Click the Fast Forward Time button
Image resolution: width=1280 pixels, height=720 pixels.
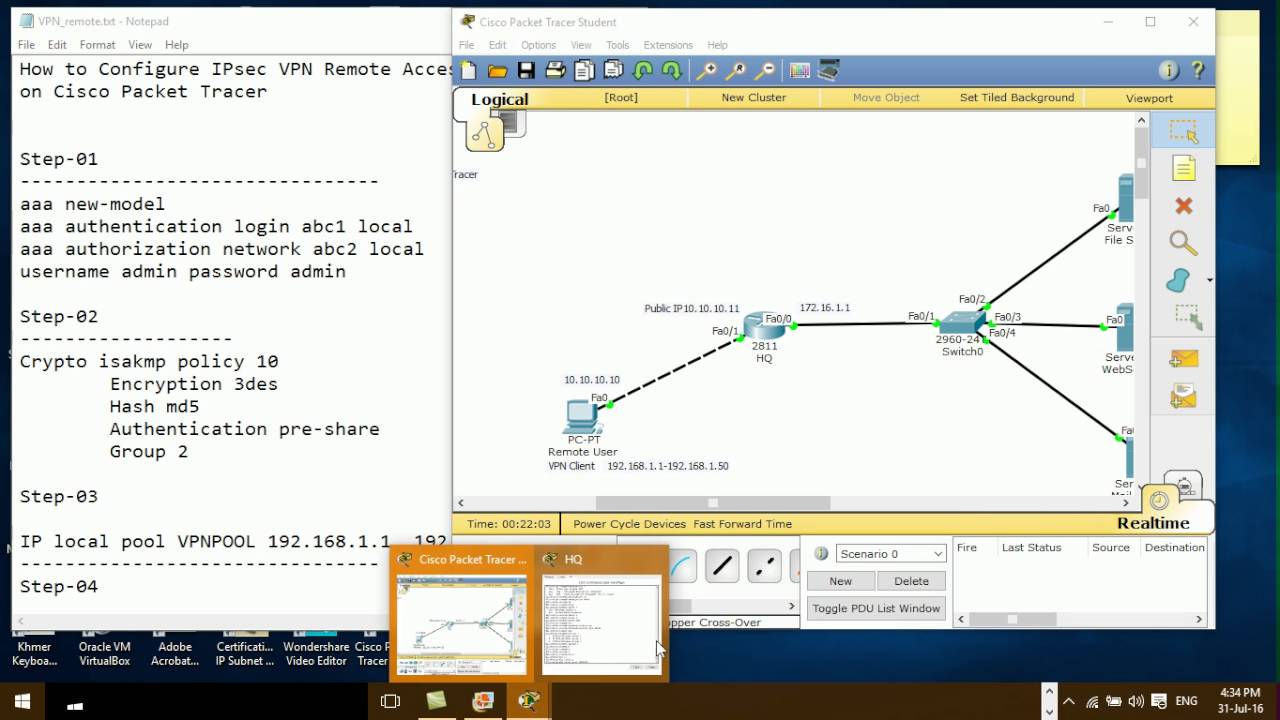[x=742, y=524]
